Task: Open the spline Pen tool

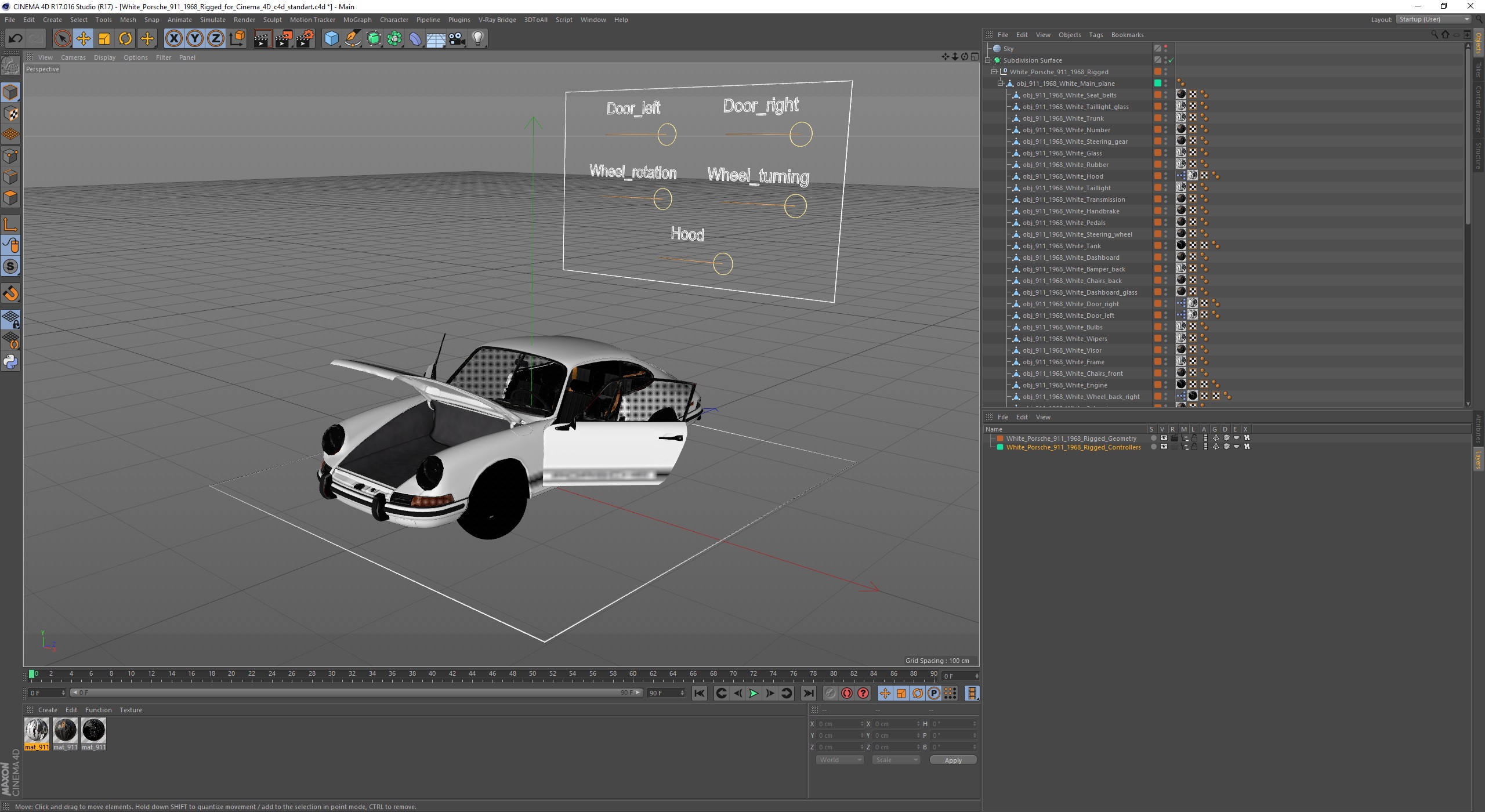Action: pos(353,39)
